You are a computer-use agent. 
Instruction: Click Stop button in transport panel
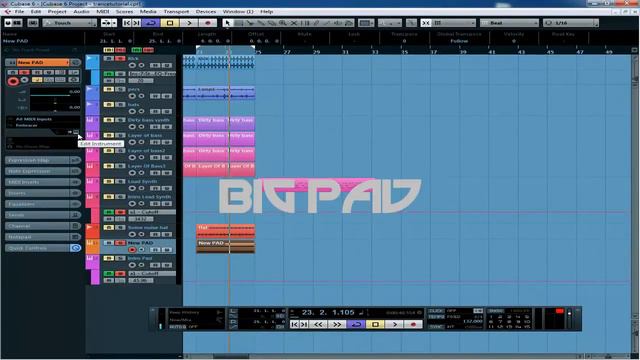[x=375, y=324]
